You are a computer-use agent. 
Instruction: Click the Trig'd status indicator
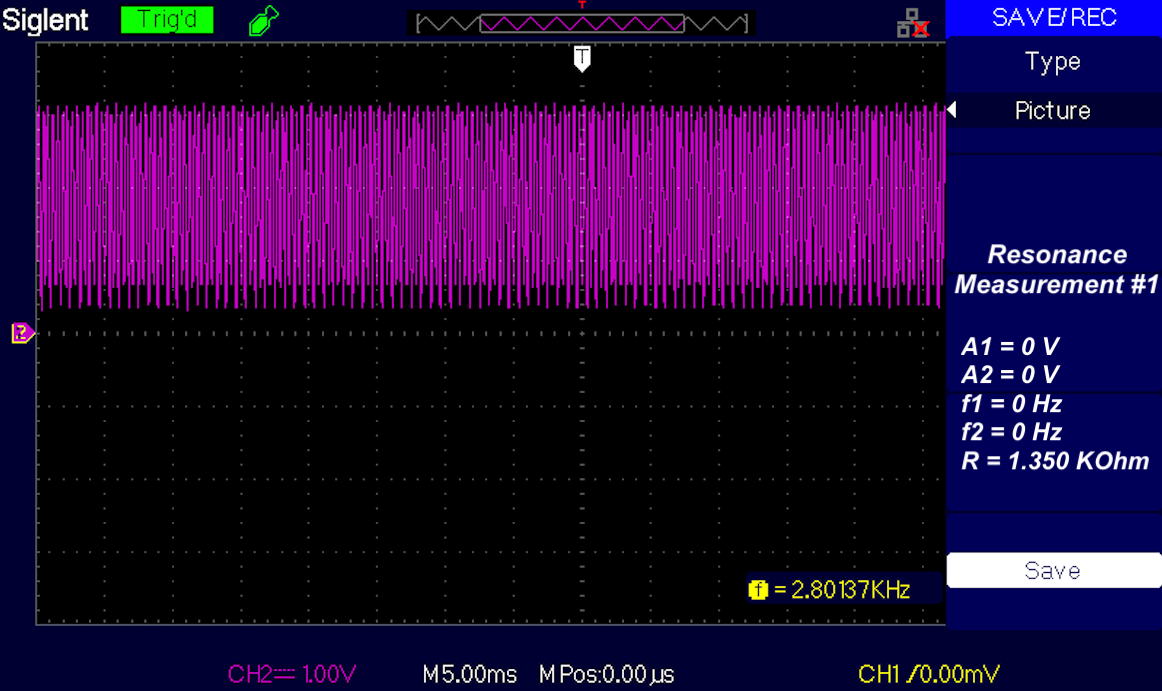pyautogui.click(x=166, y=19)
